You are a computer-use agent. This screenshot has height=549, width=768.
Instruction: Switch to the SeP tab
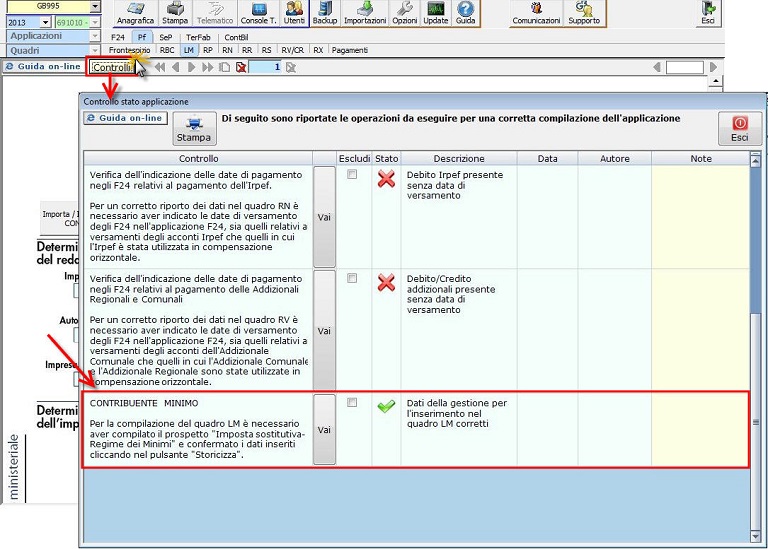coord(166,37)
